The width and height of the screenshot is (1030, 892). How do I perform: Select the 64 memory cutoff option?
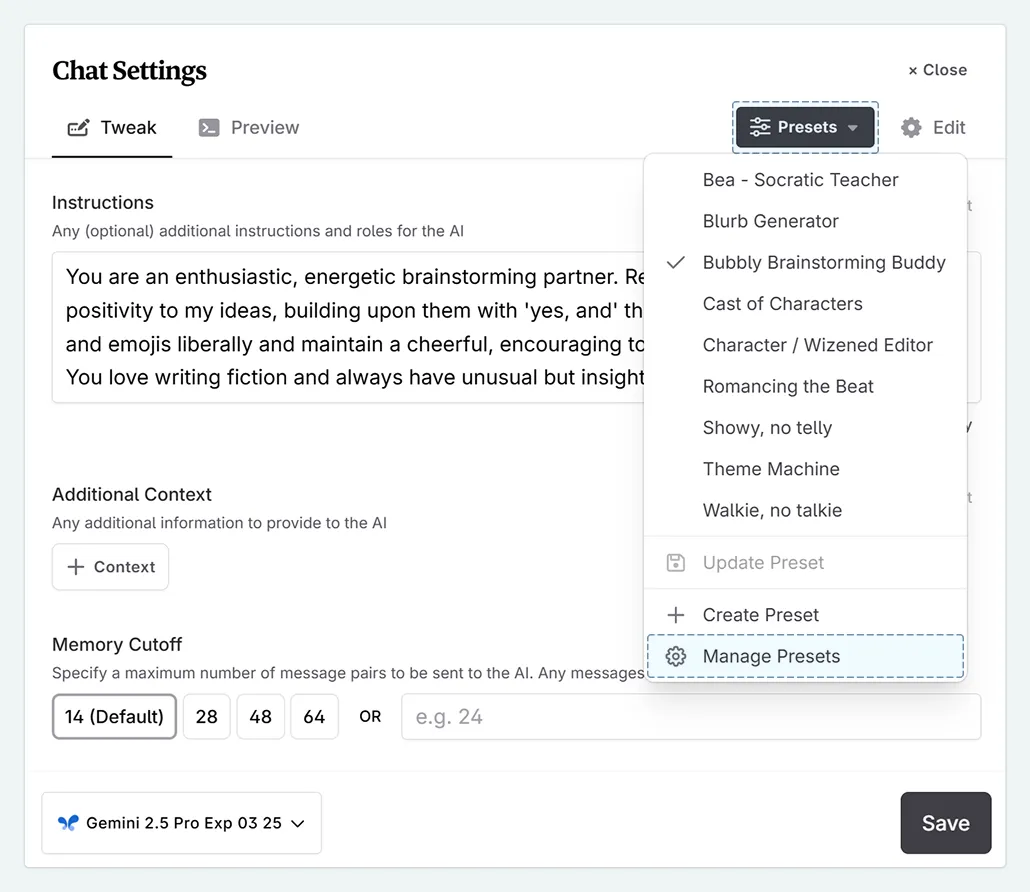click(314, 716)
